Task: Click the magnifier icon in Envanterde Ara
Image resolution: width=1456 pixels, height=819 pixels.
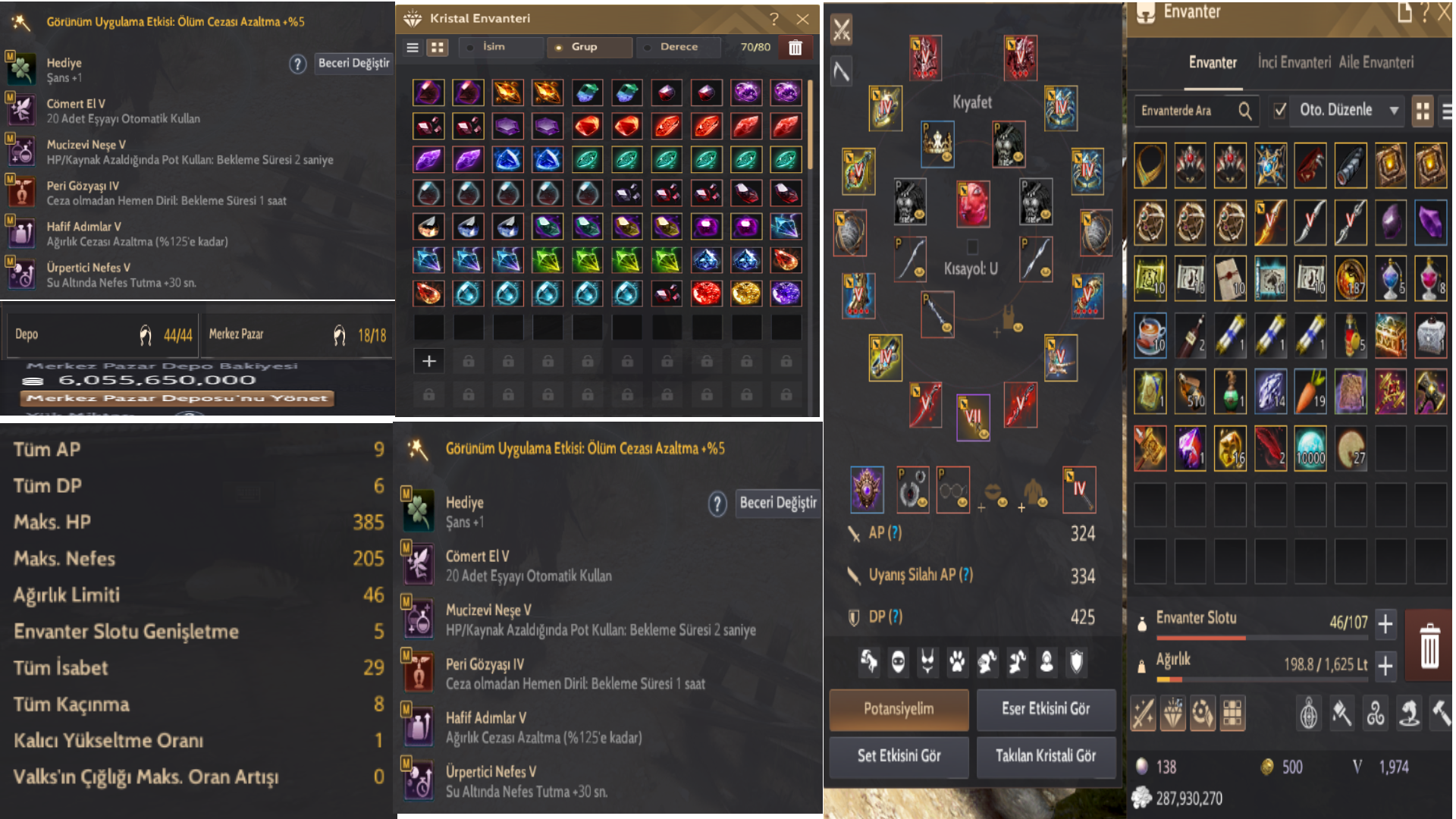Action: [x=1245, y=111]
